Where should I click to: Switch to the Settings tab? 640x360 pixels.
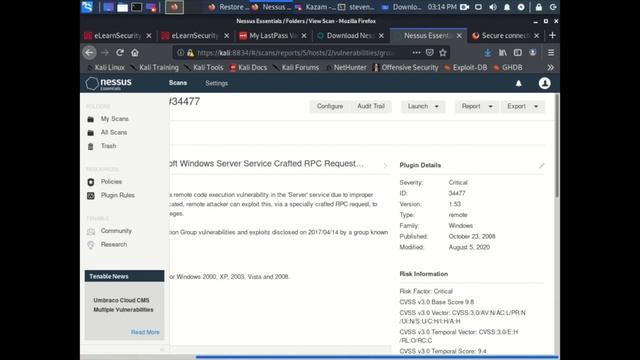coord(216,83)
